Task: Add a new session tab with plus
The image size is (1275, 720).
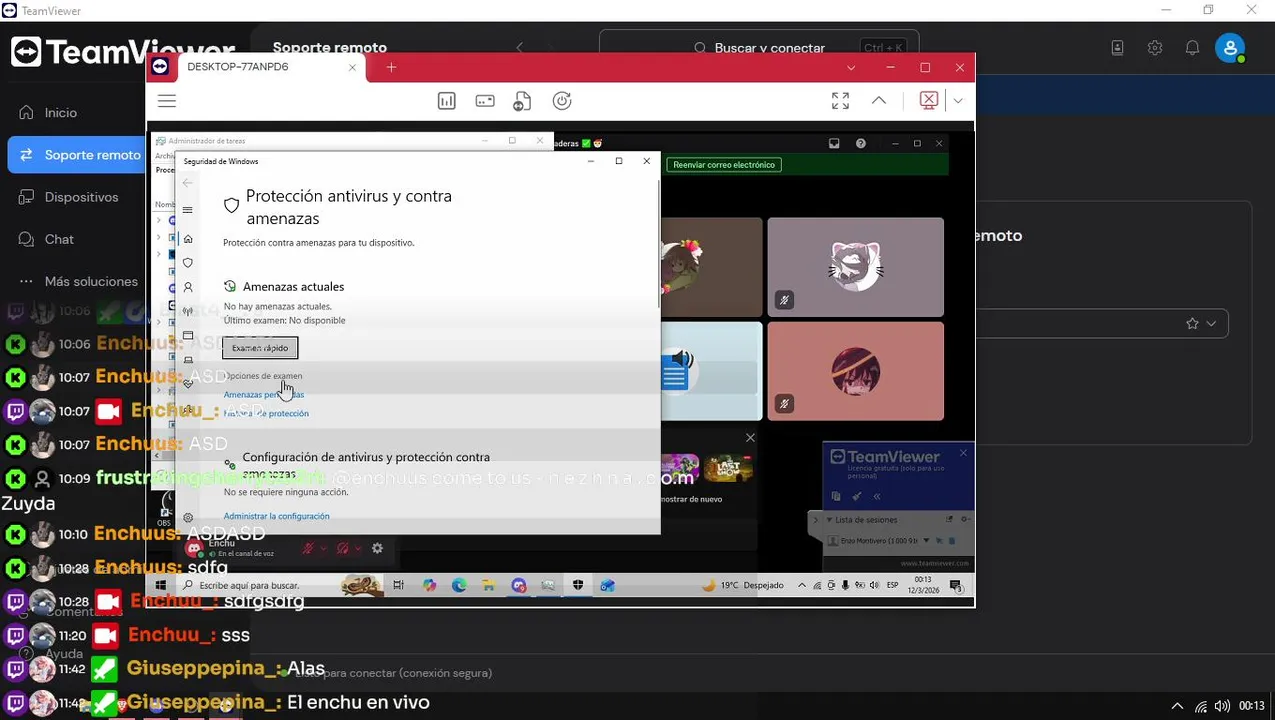Action: 391,68
